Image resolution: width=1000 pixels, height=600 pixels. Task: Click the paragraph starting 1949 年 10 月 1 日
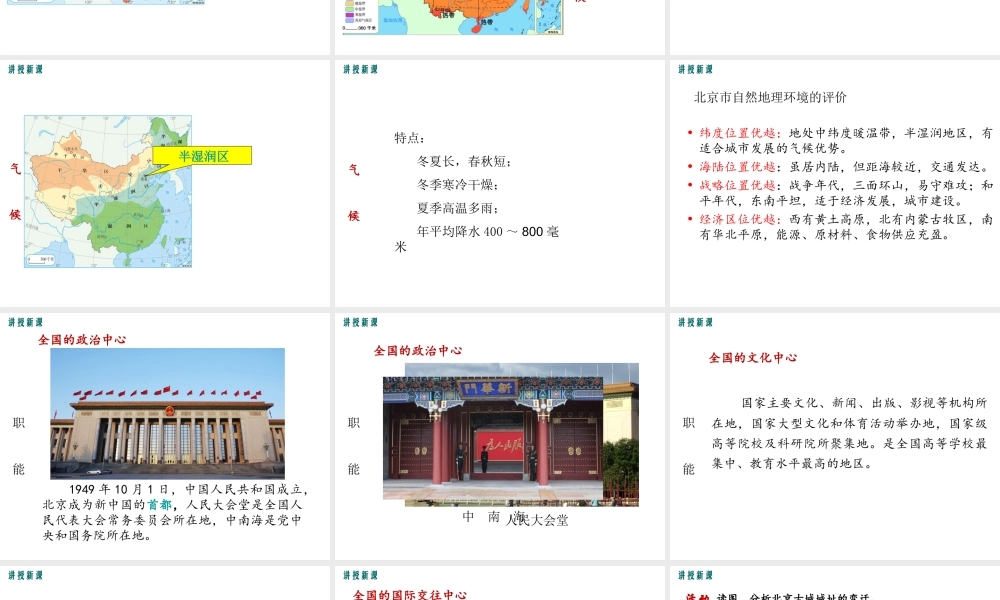pos(175,513)
